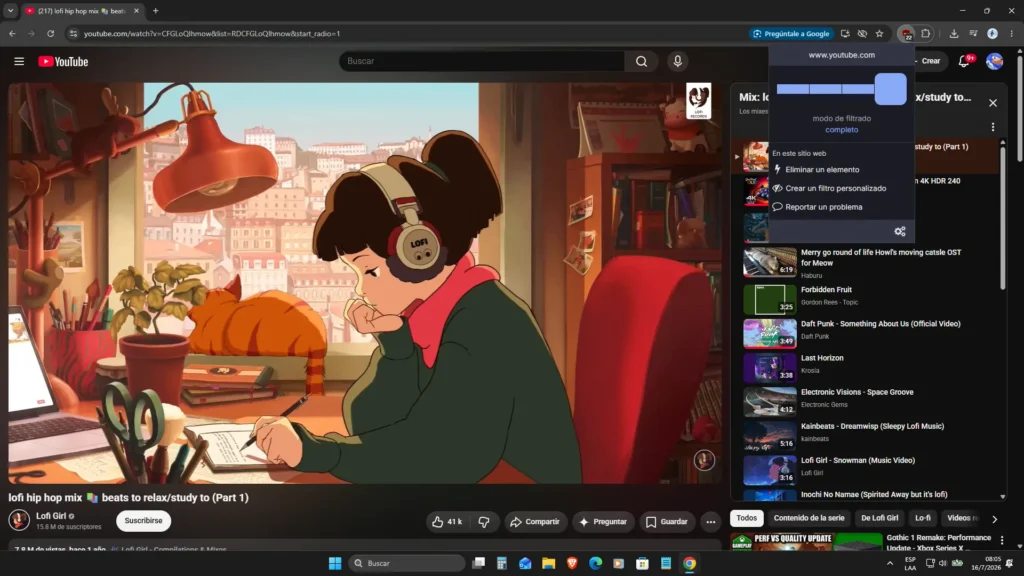The width and height of the screenshot is (1024, 576).
Task: Click the install app icon in address bar
Action: click(845, 33)
